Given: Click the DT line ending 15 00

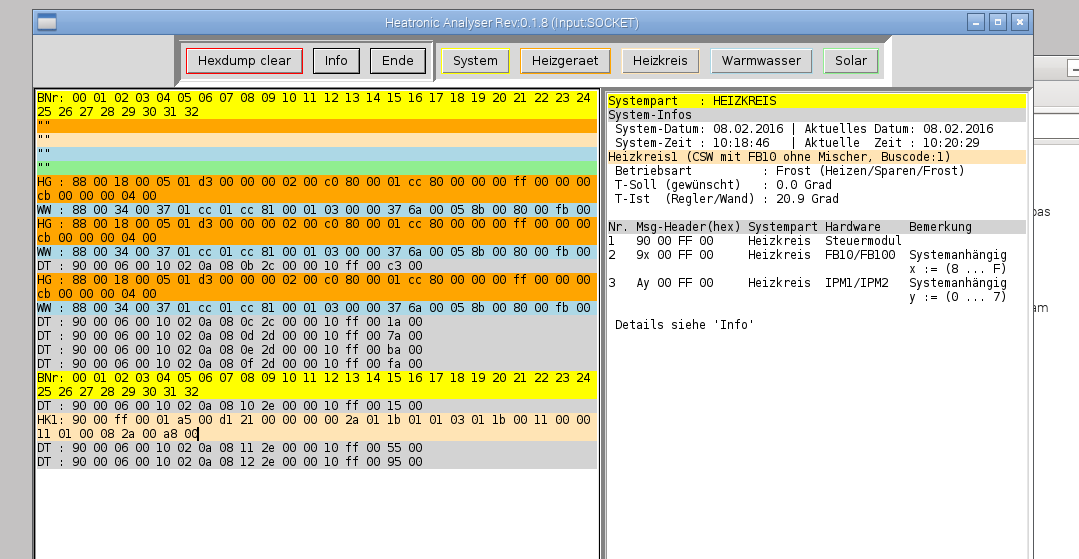Looking at the screenshot, I should click(x=317, y=405).
